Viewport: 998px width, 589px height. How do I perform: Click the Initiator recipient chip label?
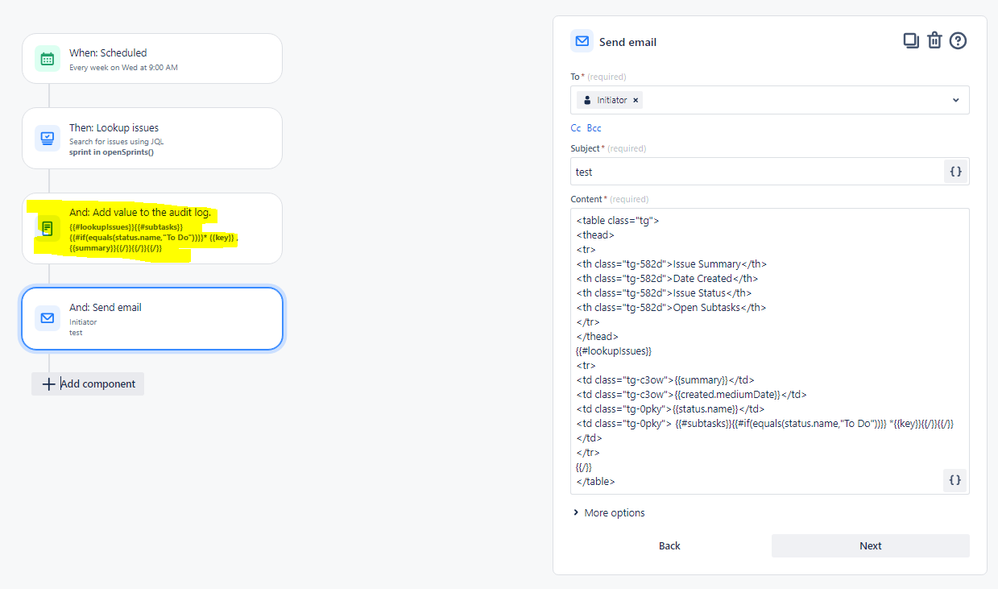pos(612,100)
